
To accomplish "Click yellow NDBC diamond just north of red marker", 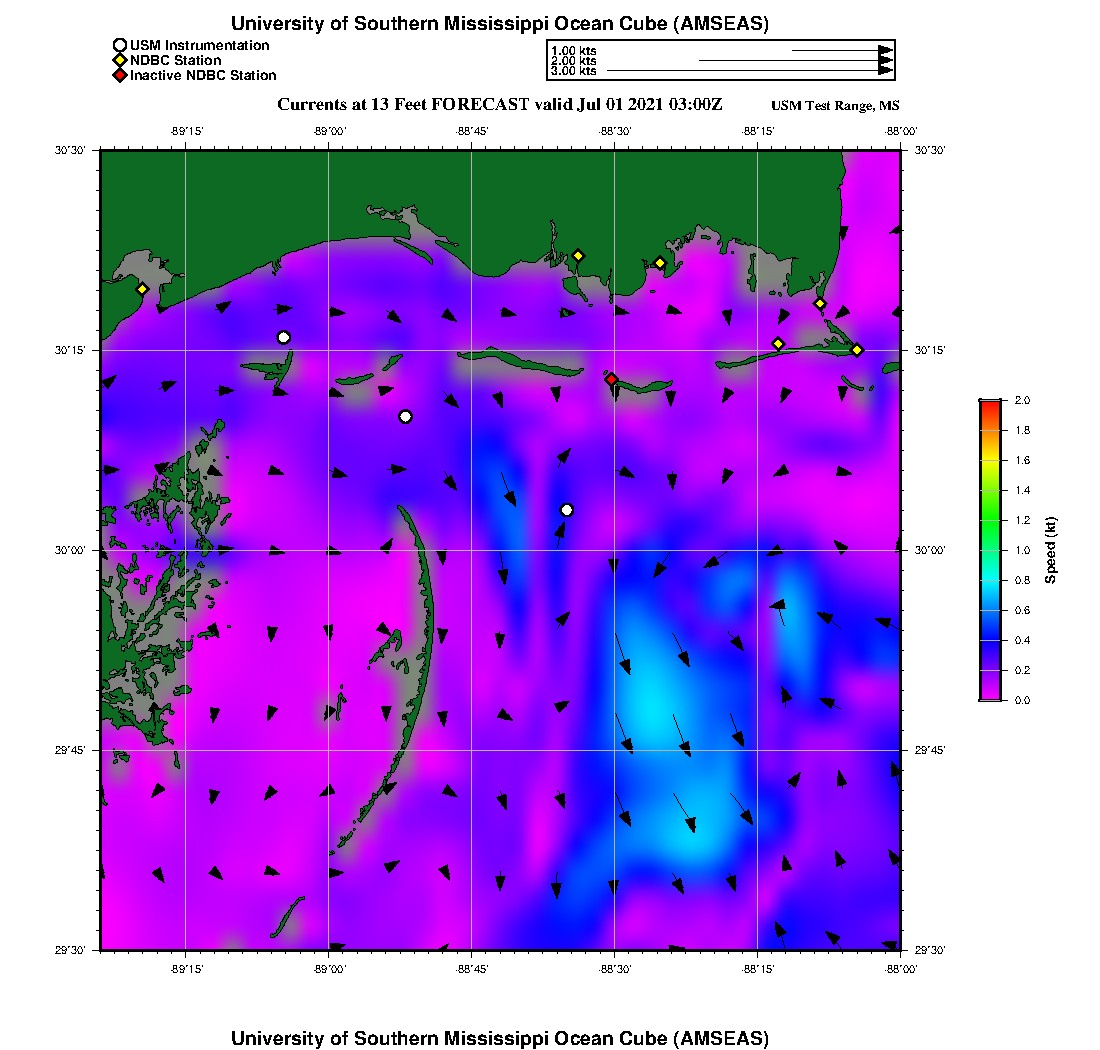I will [578, 255].
